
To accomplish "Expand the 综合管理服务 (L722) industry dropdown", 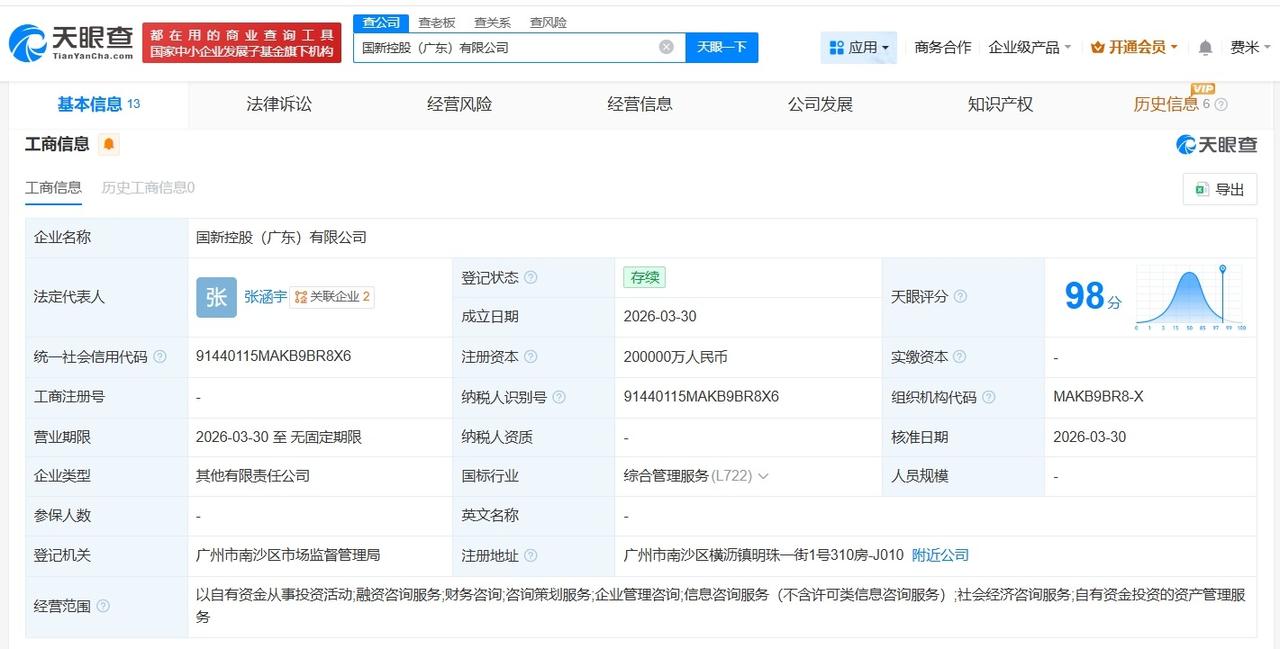I will click(x=764, y=476).
